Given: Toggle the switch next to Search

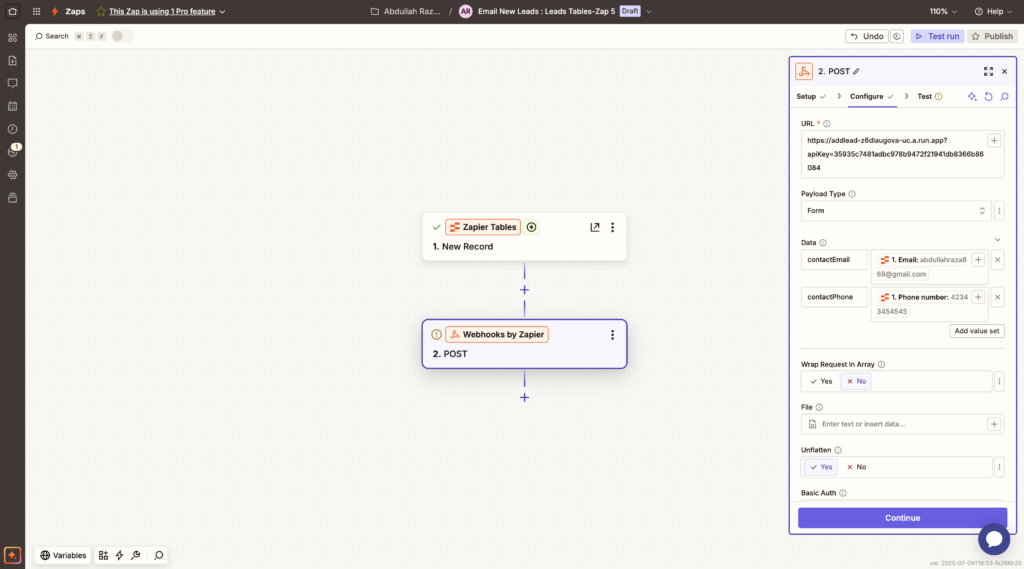Looking at the screenshot, I should (122, 36).
